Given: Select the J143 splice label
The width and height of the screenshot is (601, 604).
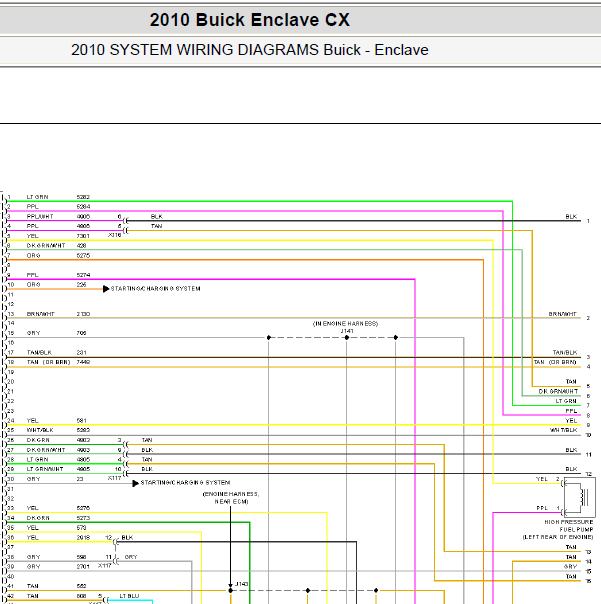Looking at the screenshot, I should pyautogui.click(x=242, y=584).
